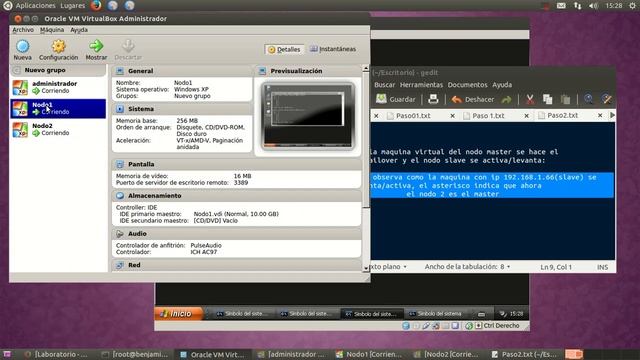The width and height of the screenshot is (640, 360).
Task: Open the volume indicator in top panel
Action: [593, 6]
